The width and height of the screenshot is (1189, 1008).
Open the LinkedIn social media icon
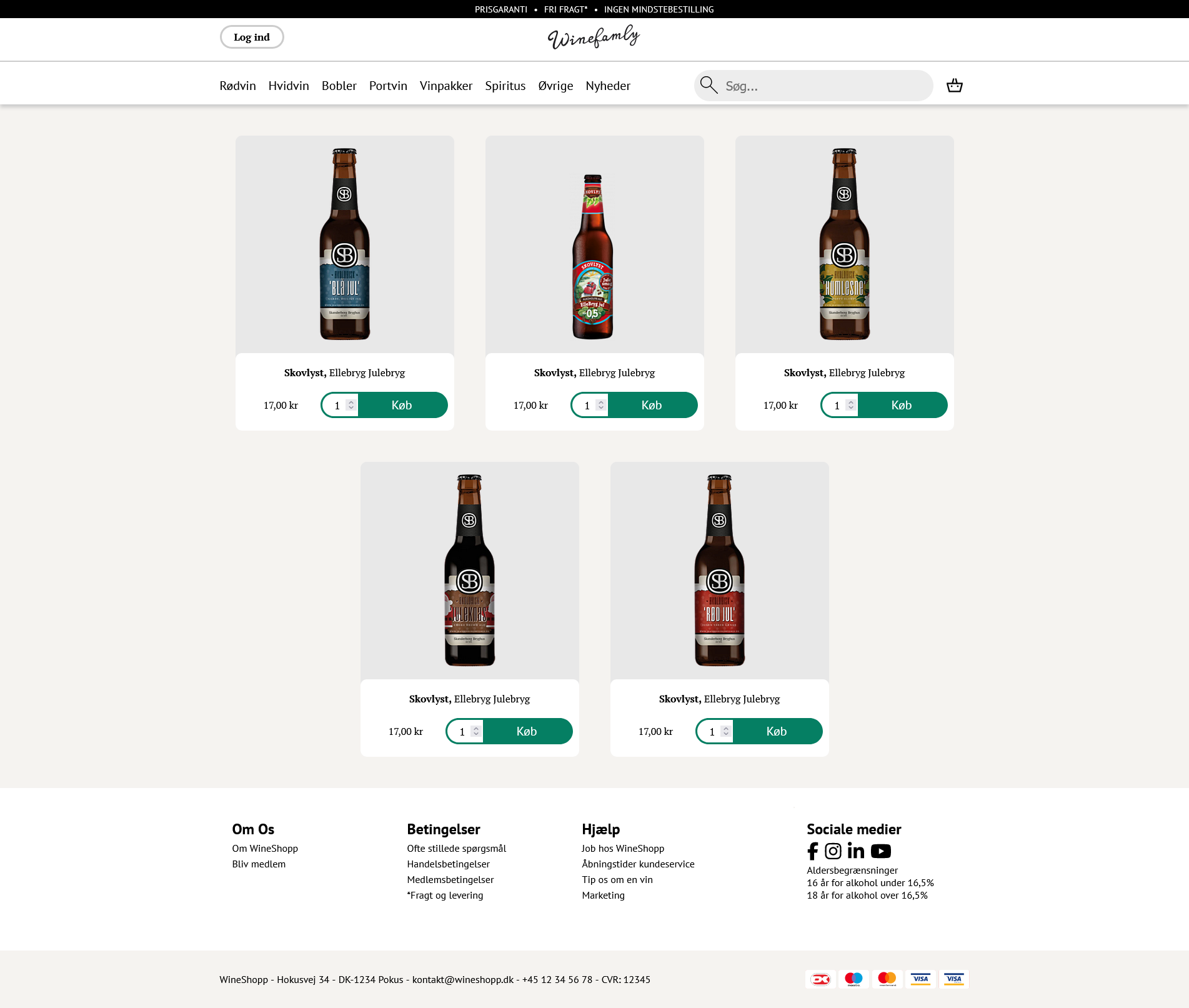coord(856,851)
